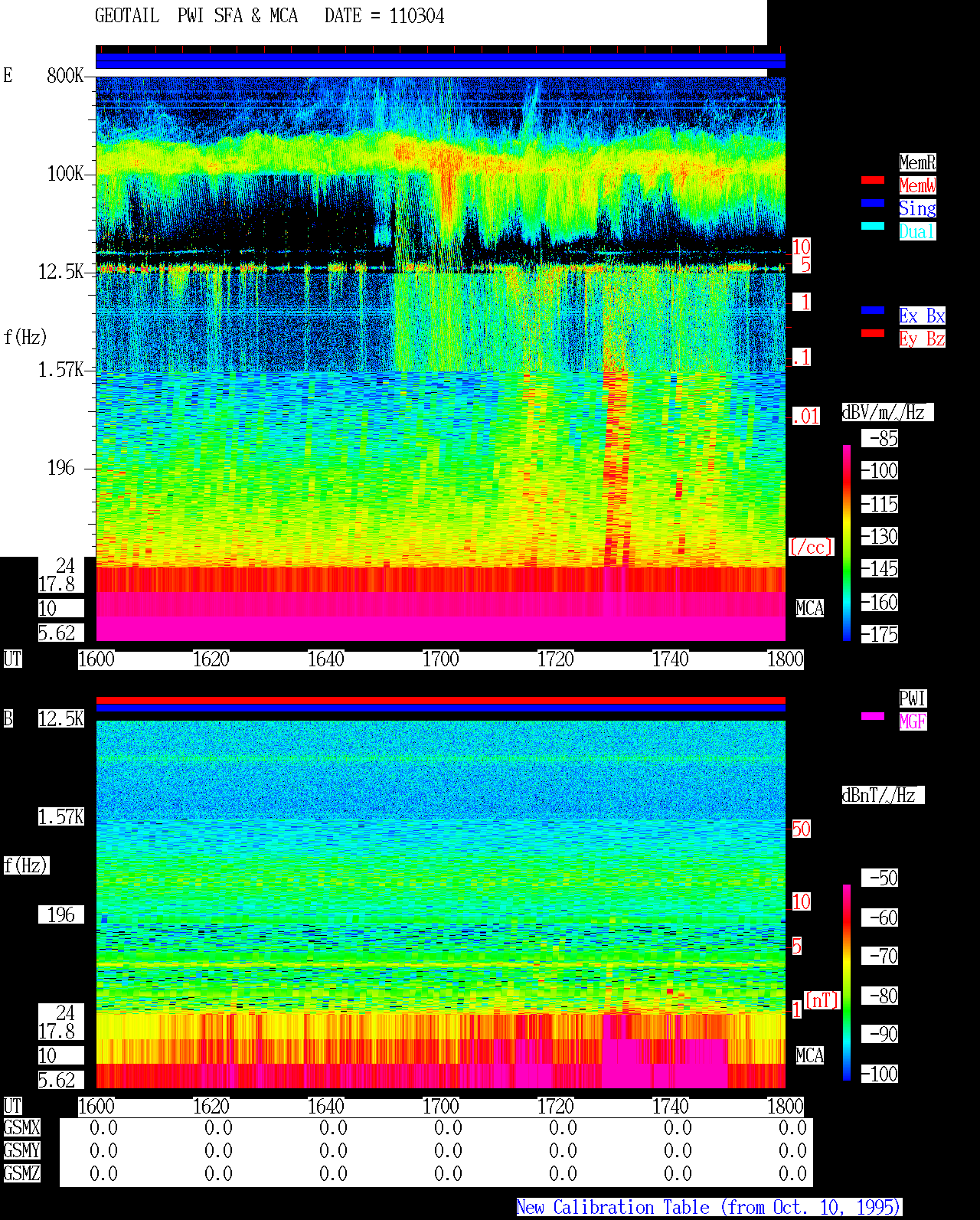Select the Ex Bx legend label
This screenshot has height=1220, width=980.
(x=922, y=316)
